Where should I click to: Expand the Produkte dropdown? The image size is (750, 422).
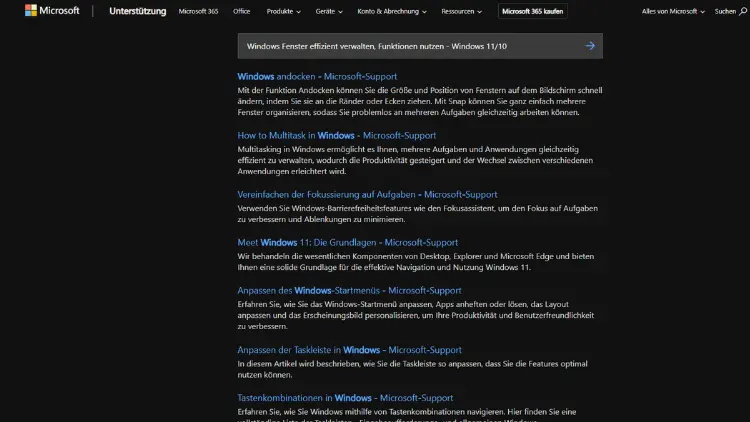coord(284,11)
